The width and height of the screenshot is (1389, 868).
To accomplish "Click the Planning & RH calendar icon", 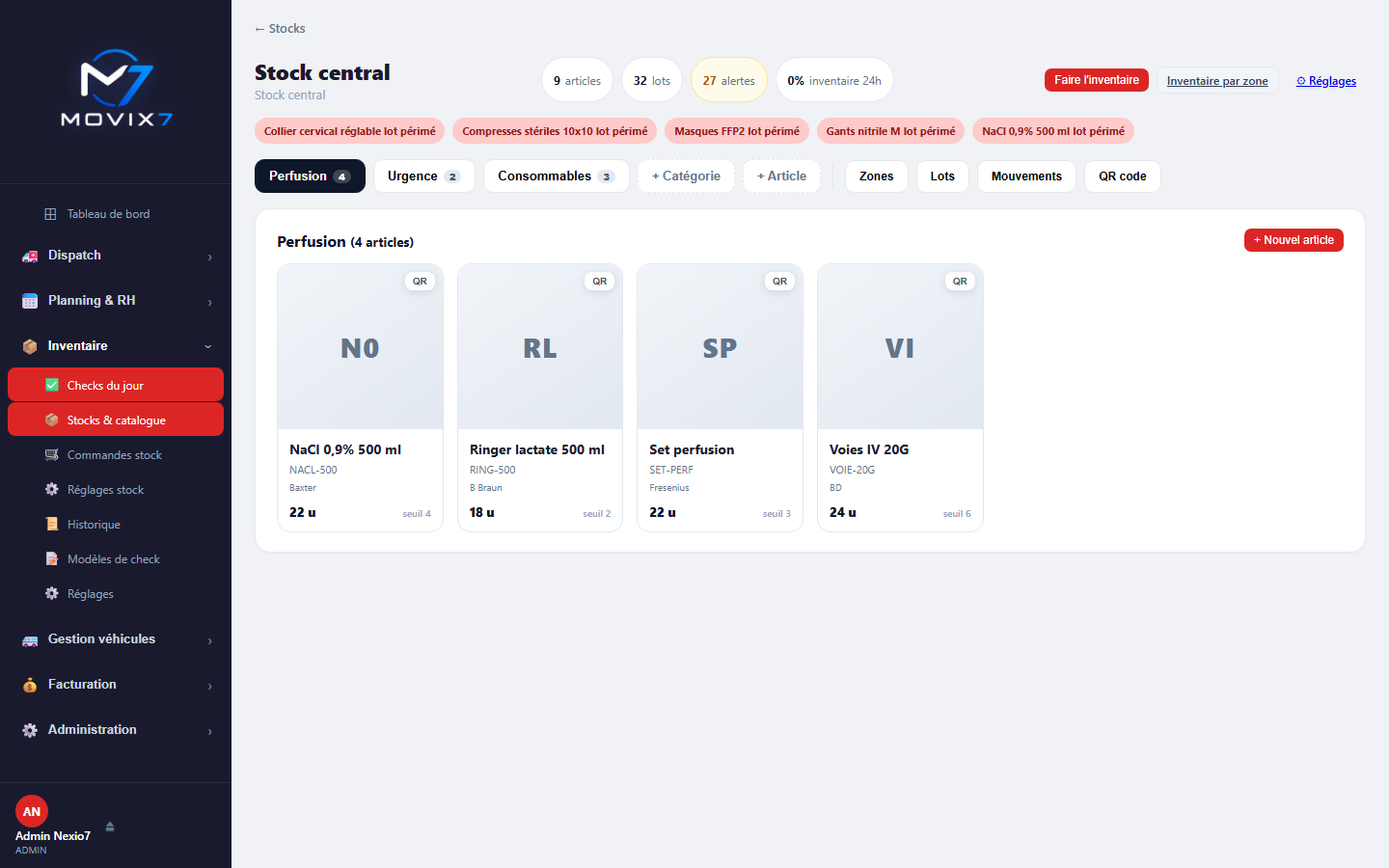I will click(x=30, y=301).
